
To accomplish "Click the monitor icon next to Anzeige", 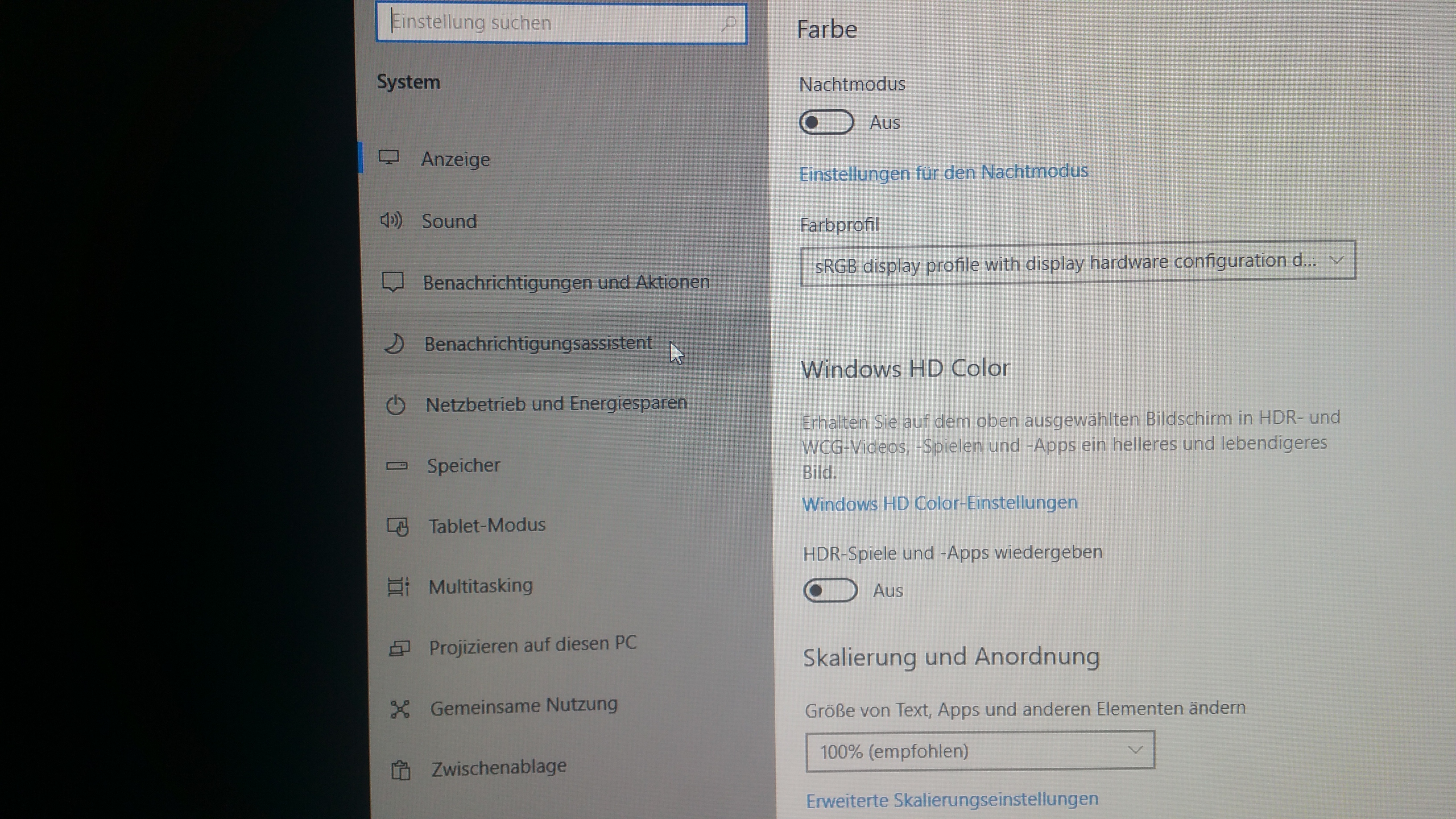I will [x=389, y=157].
